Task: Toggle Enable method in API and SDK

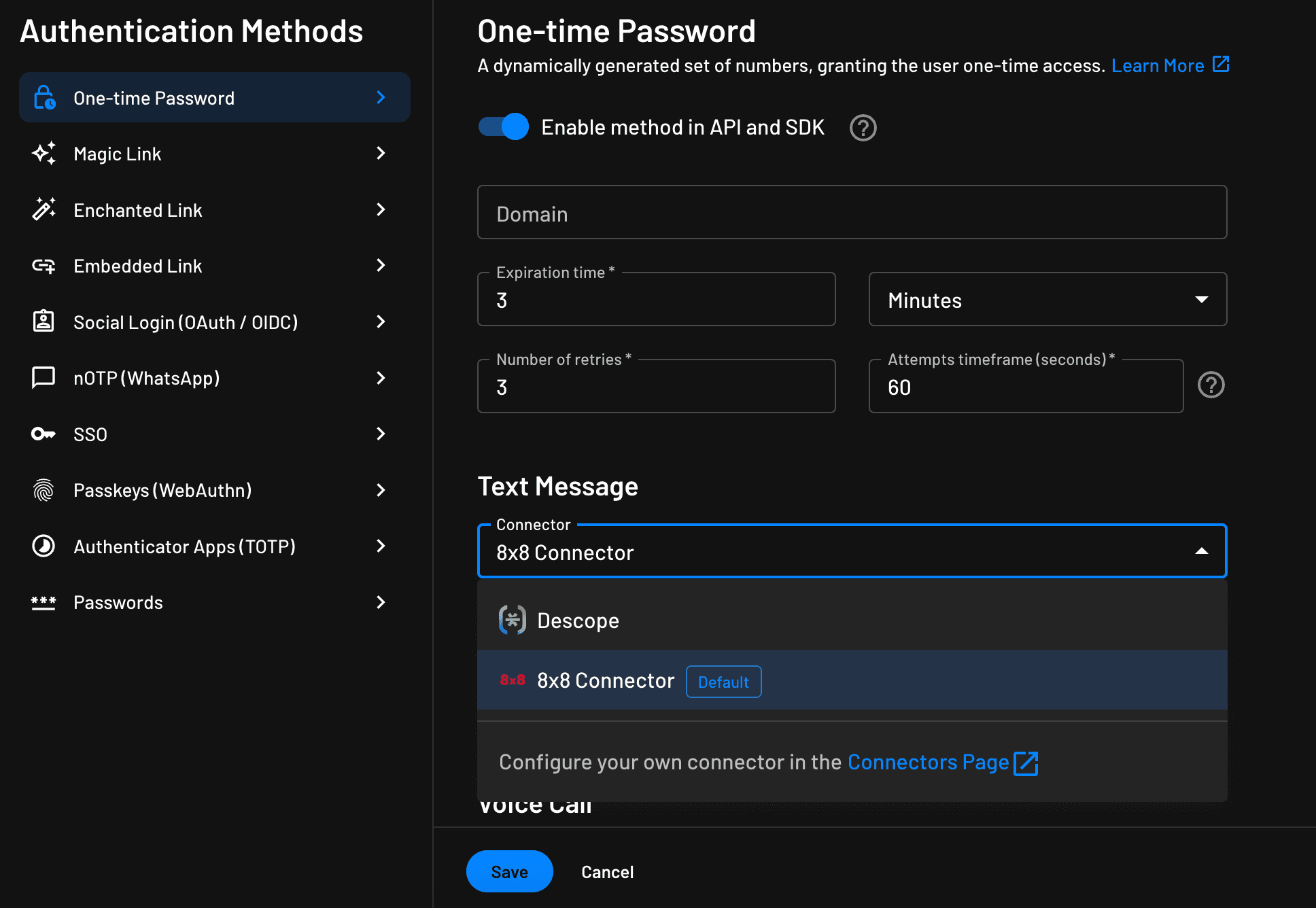Action: (x=504, y=126)
